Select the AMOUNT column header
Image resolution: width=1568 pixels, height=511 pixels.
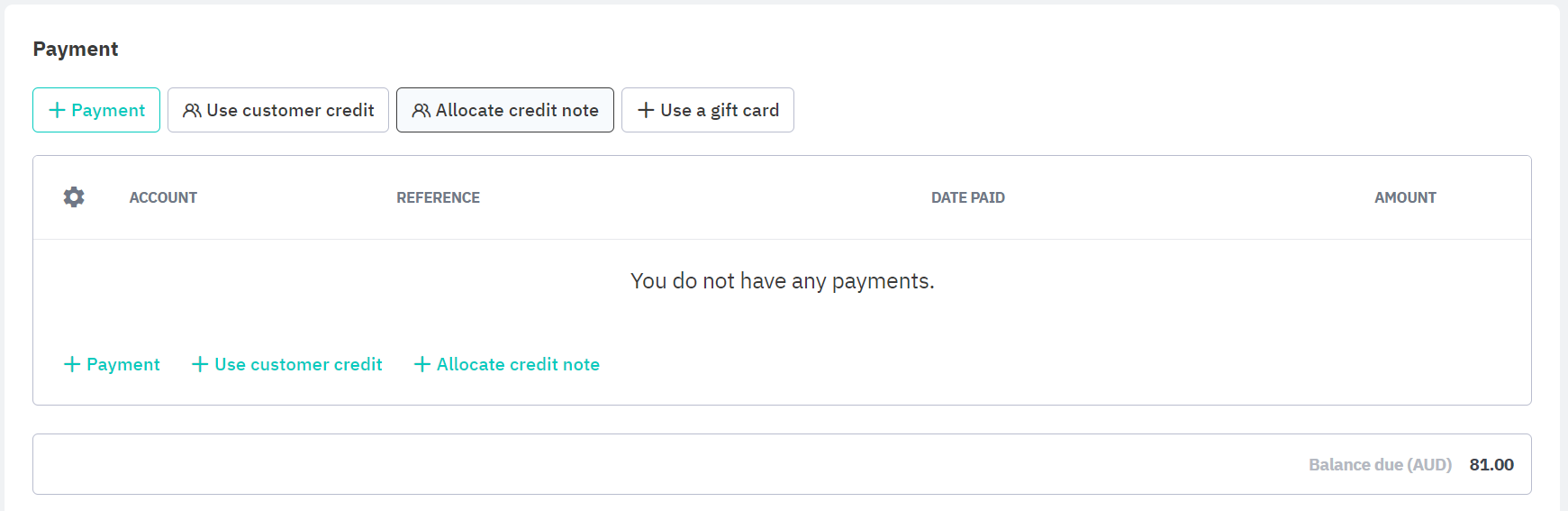pos(1405,197)
